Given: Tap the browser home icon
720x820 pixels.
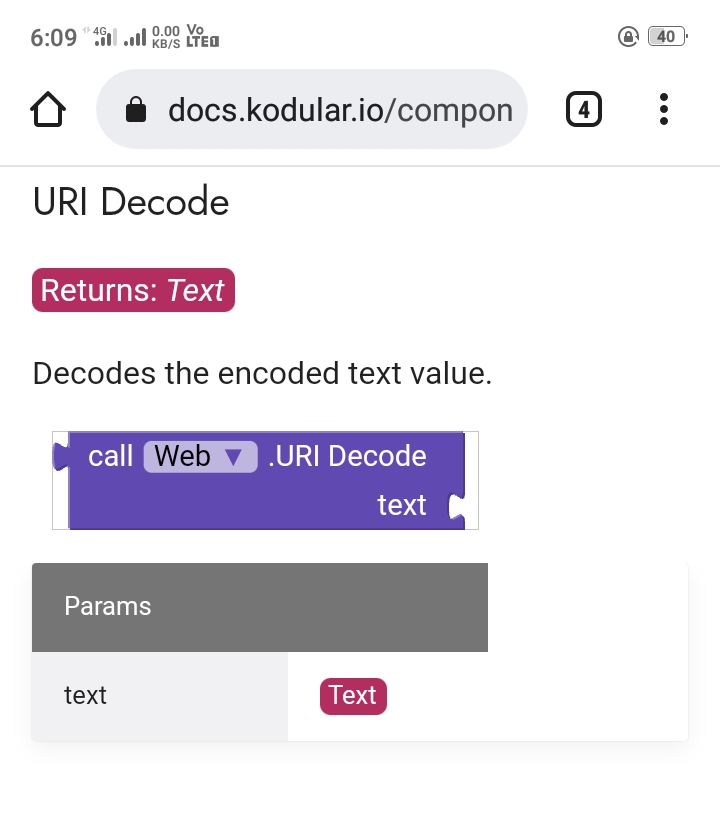Looking at the screenshot, I should click(x=49, y=109).
